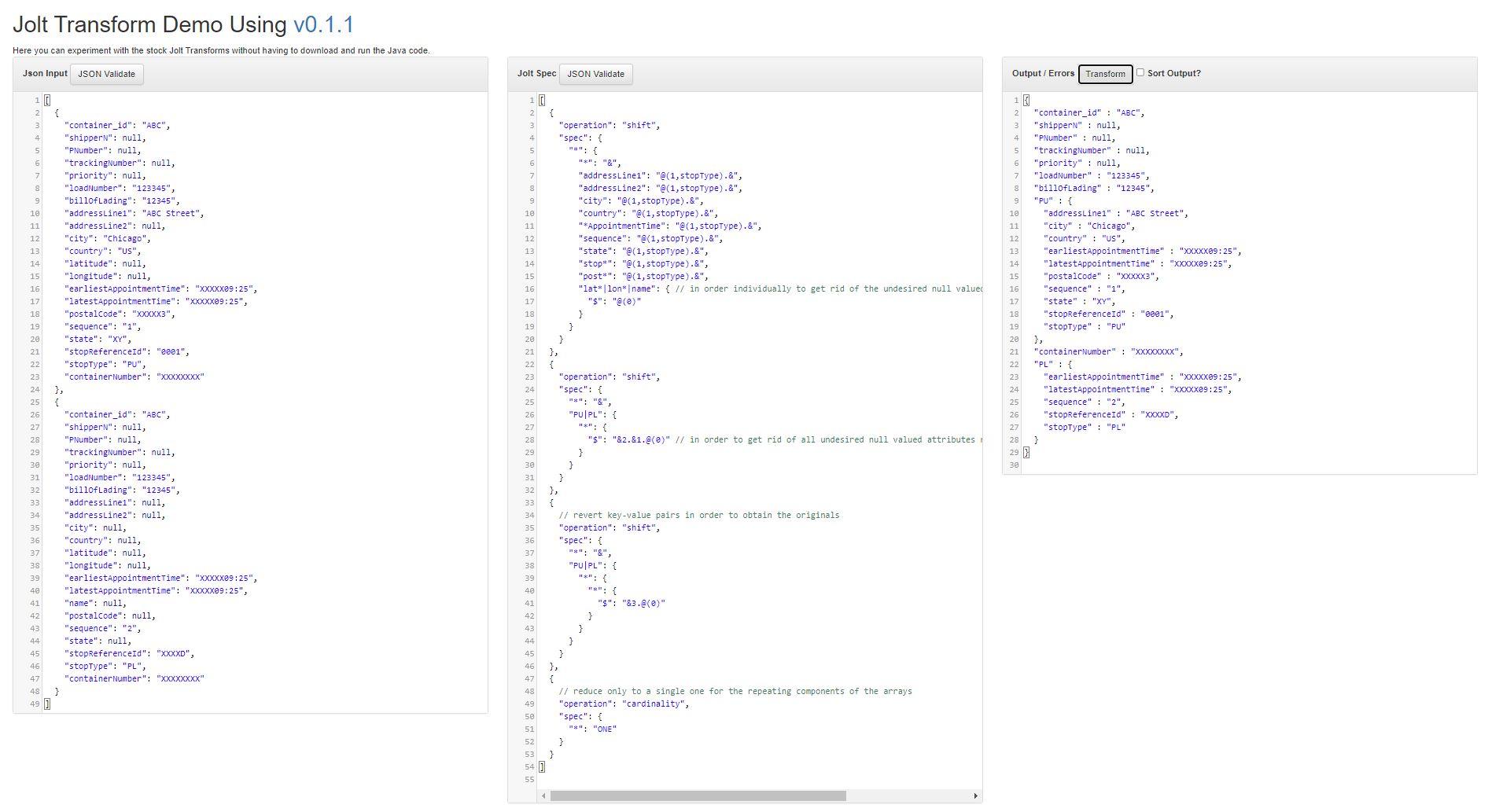Click "$": "&3.@(0)" line in Jolt Spec

[x=632, y=603]
